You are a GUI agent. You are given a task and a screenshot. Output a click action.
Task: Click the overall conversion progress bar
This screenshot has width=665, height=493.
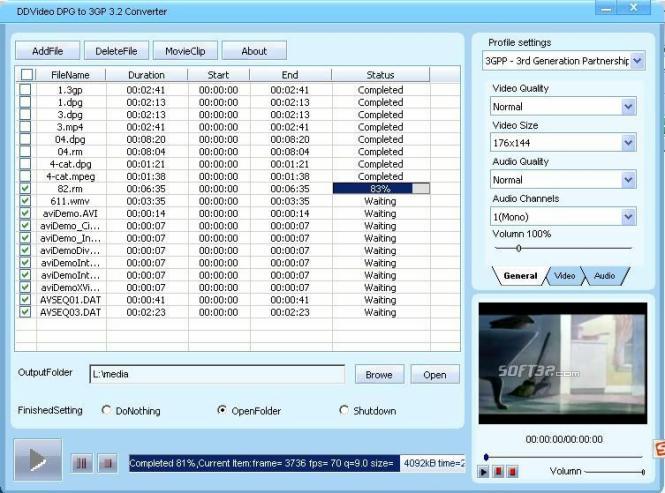tap(297, 463)
